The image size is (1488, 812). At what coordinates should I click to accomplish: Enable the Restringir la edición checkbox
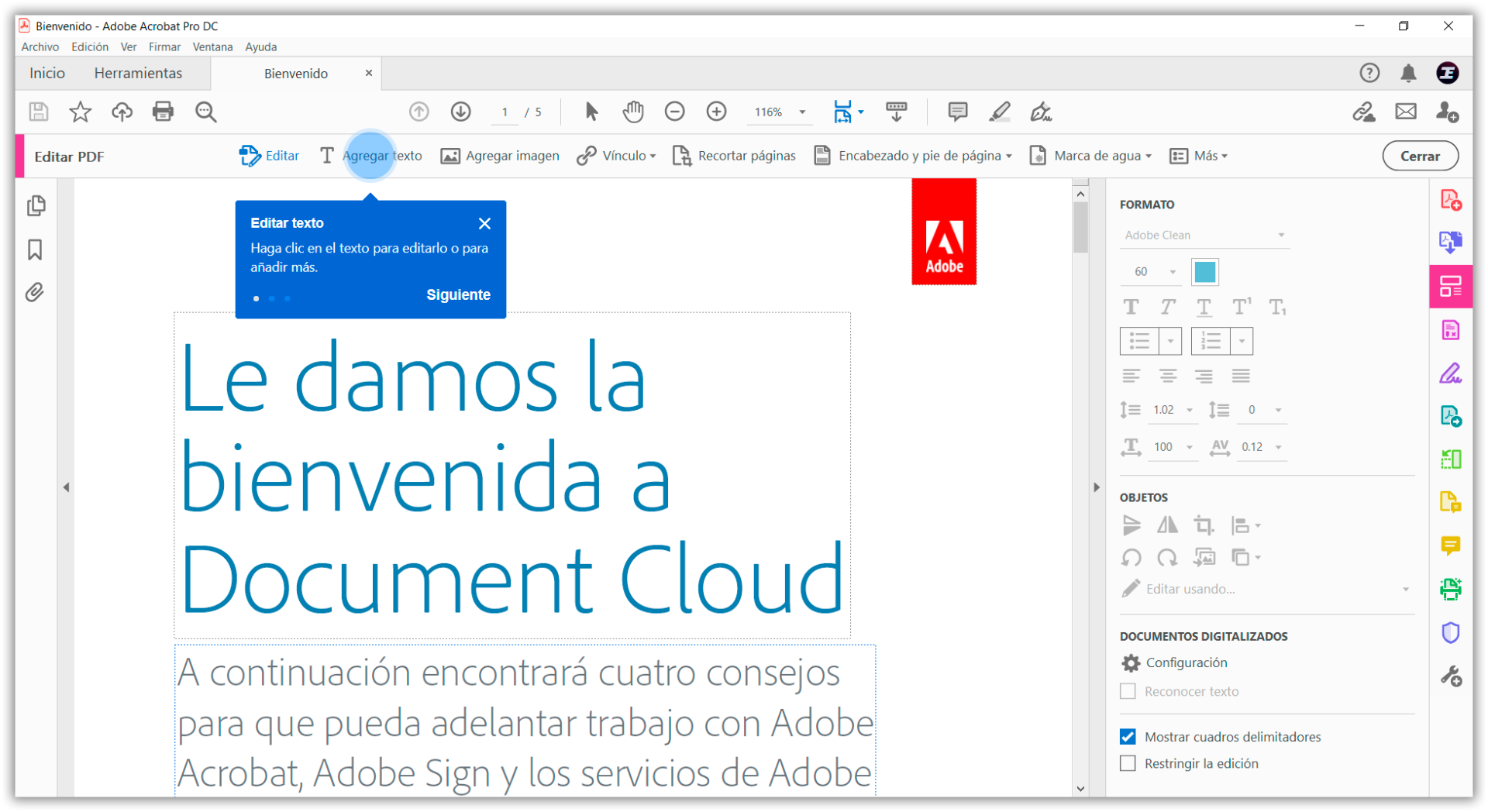point(1128,763)
